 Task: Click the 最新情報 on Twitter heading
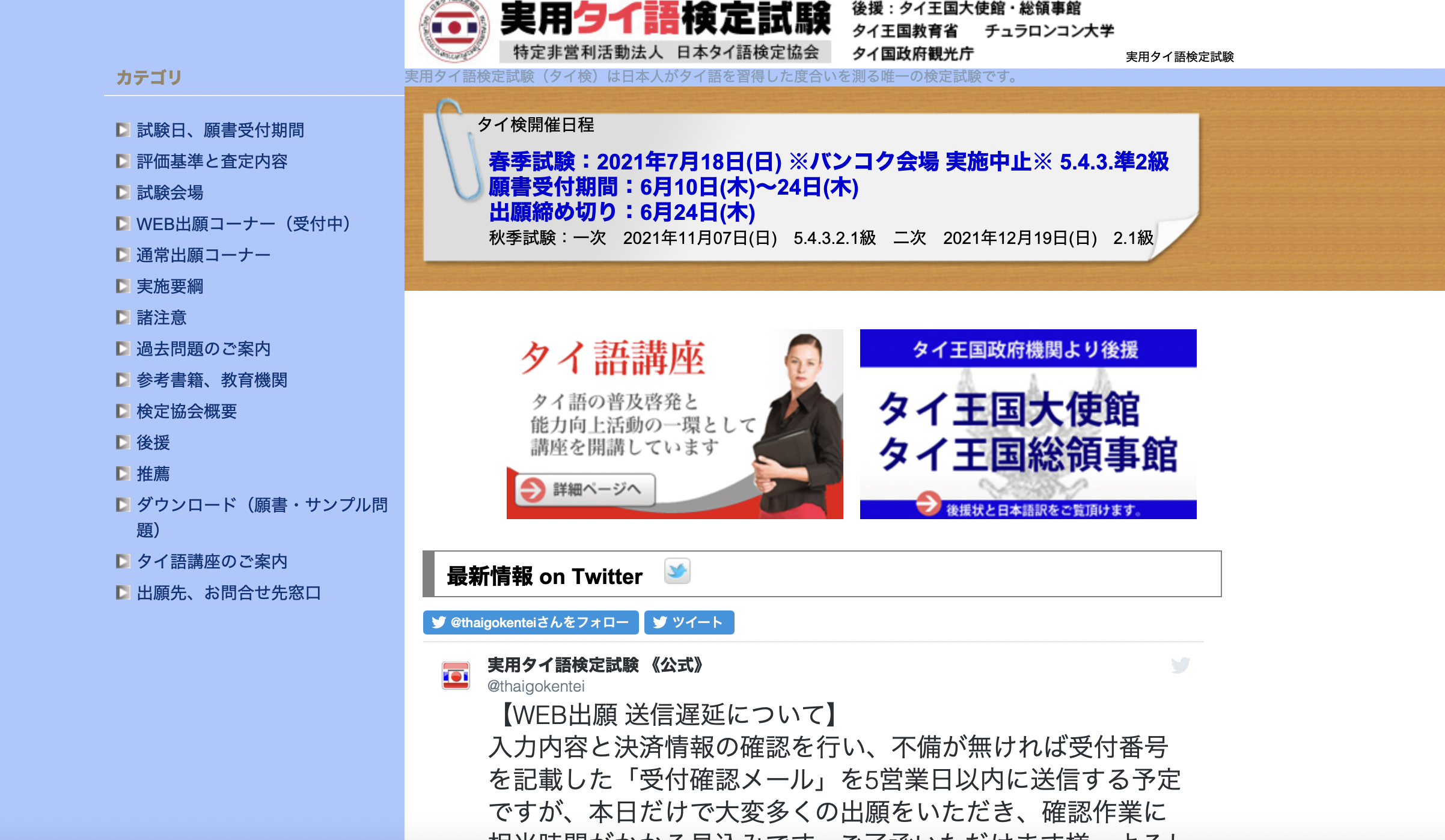(x=545, y=576)
